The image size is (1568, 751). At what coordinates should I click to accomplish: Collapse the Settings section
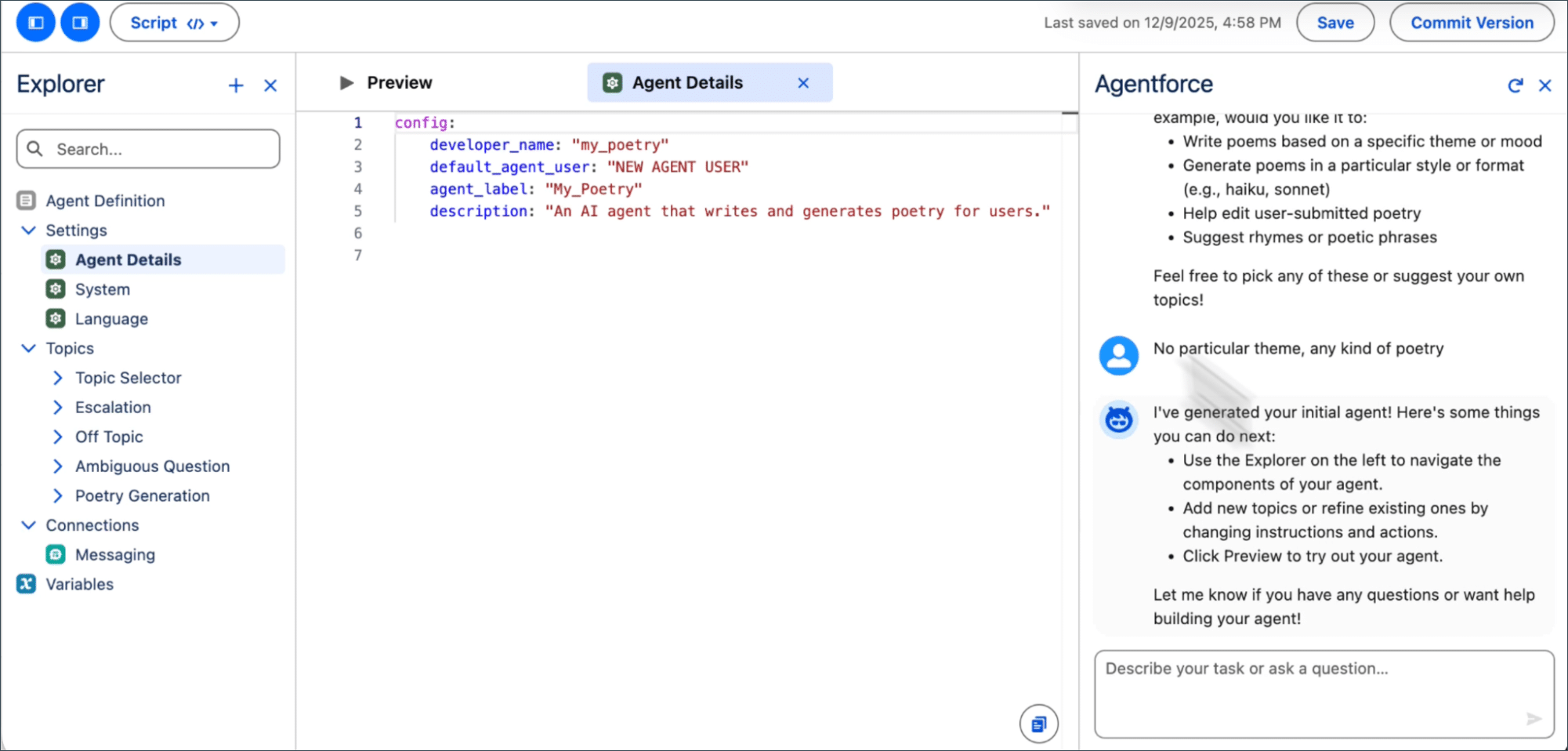[x=29, y=230]
